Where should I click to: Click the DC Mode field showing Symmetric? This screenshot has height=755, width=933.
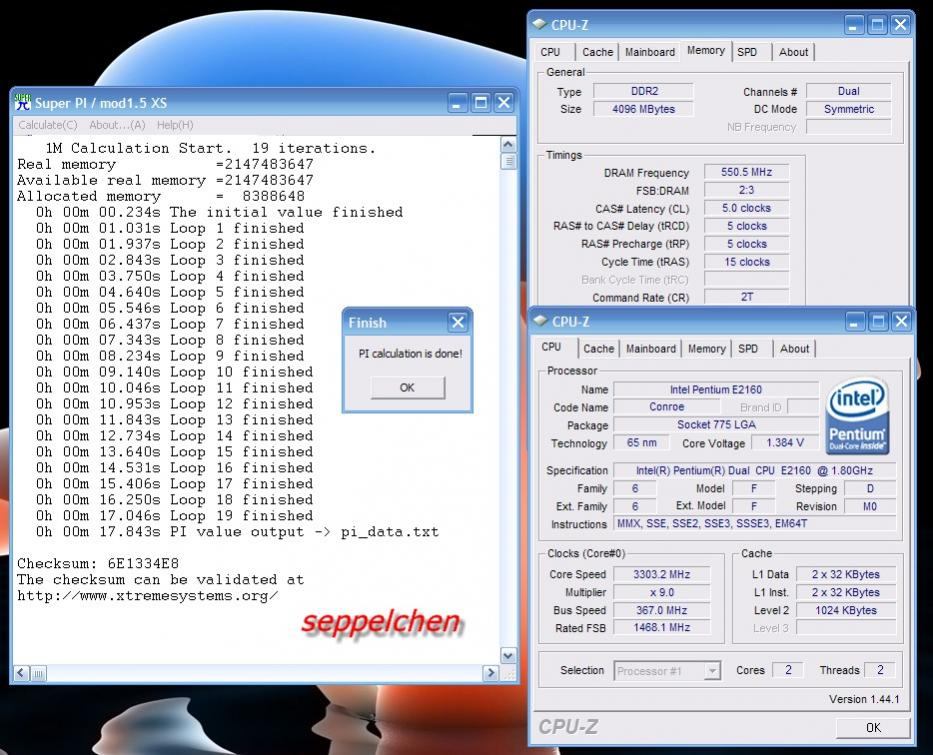[849, 109]
